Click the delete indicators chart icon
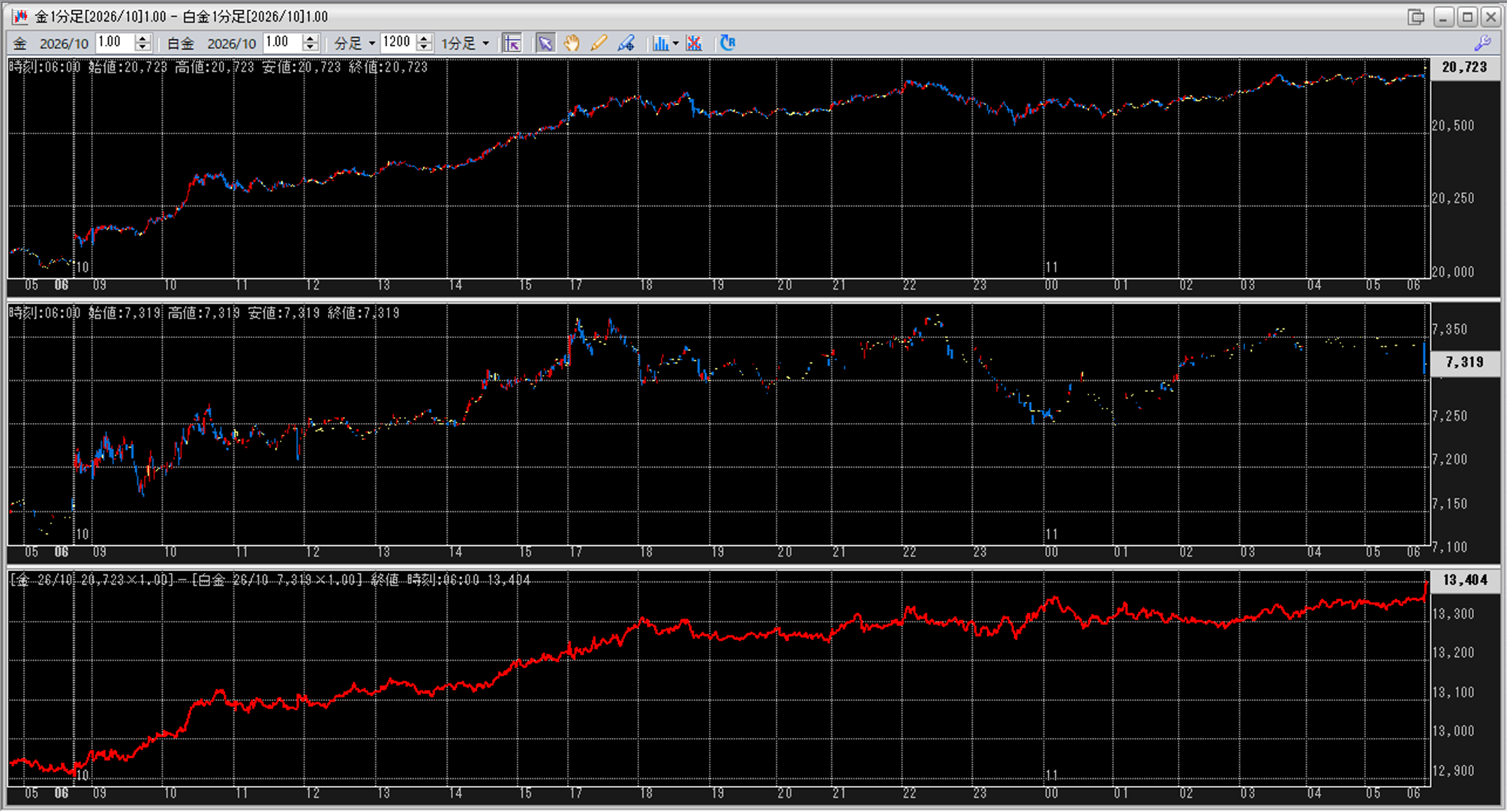Viewport: 1507px width, 812px height. coord(694,43)
